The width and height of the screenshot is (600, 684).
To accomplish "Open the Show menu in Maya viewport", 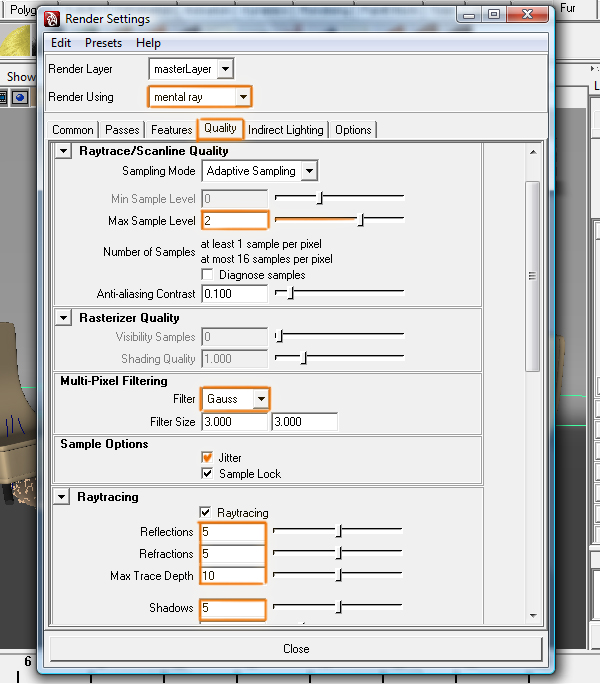I will pos(21,77).
